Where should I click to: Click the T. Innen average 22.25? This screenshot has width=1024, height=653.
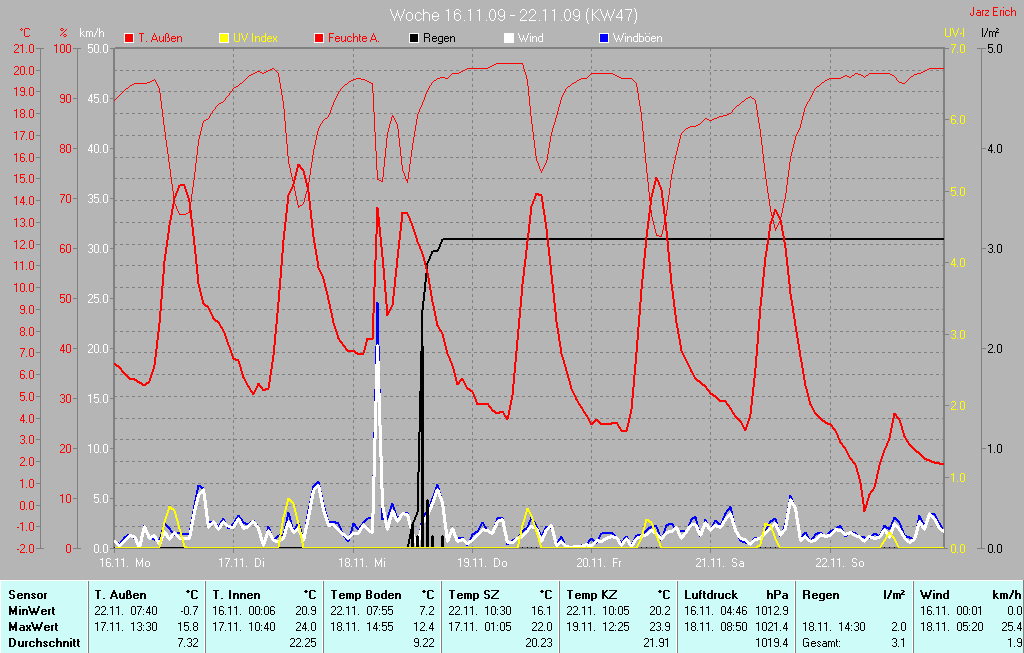(303, 643)
